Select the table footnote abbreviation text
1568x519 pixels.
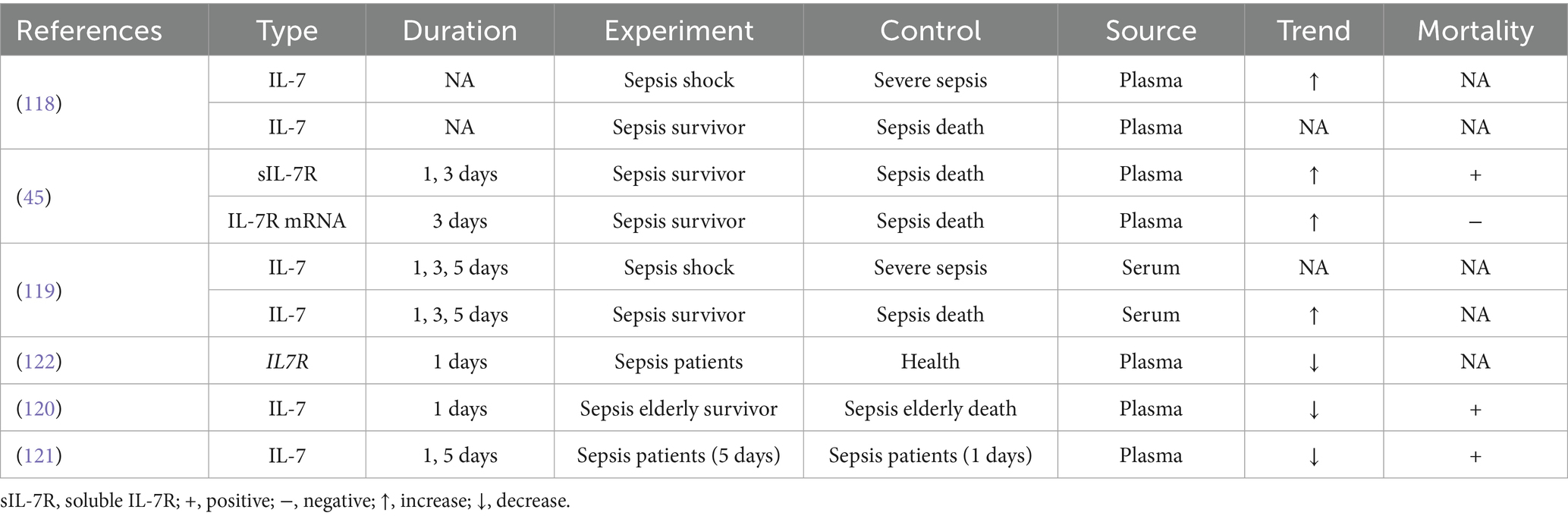(285, 502)
